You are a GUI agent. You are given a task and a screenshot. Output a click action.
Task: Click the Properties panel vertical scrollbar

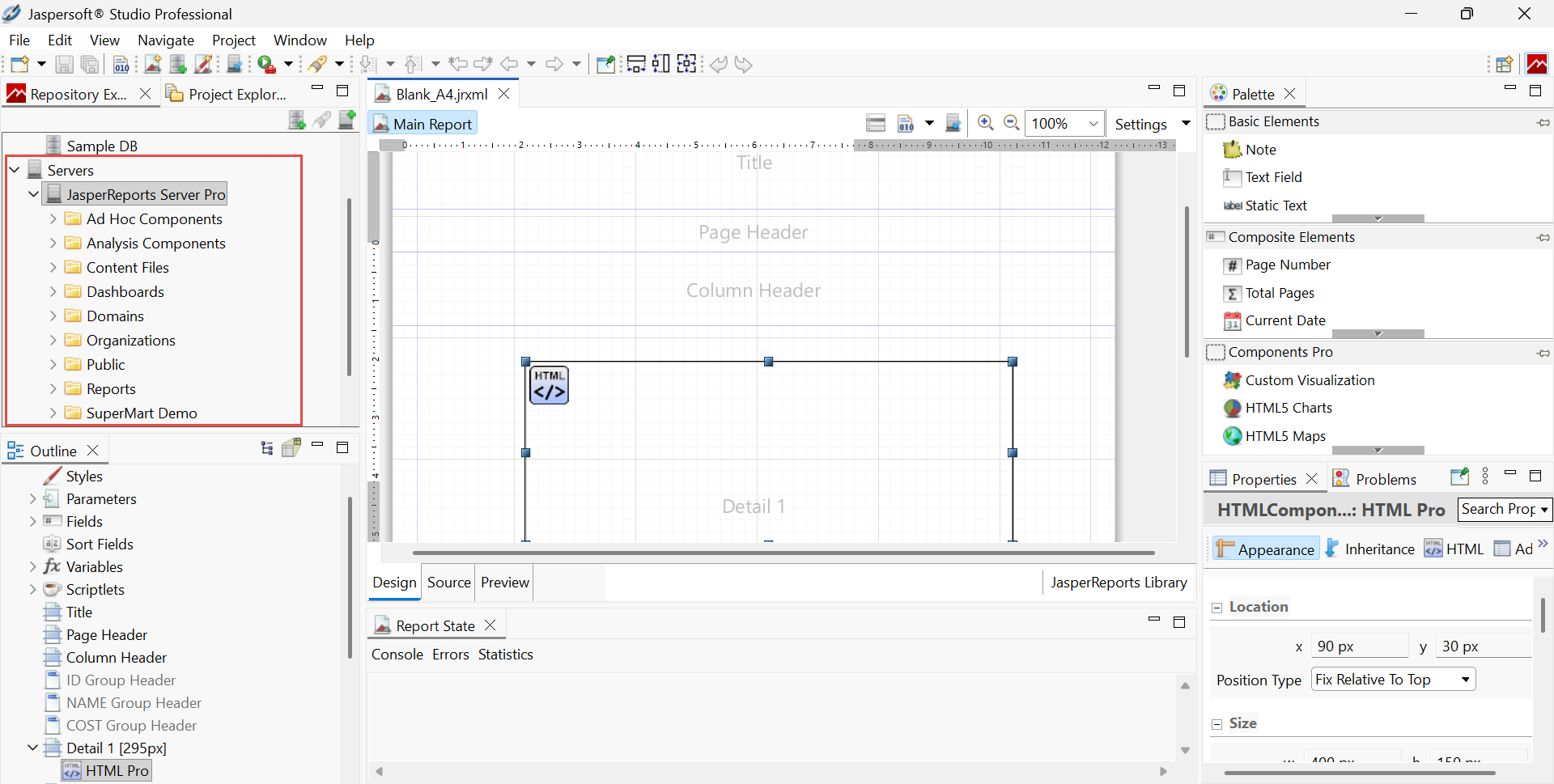point(1543,615)
